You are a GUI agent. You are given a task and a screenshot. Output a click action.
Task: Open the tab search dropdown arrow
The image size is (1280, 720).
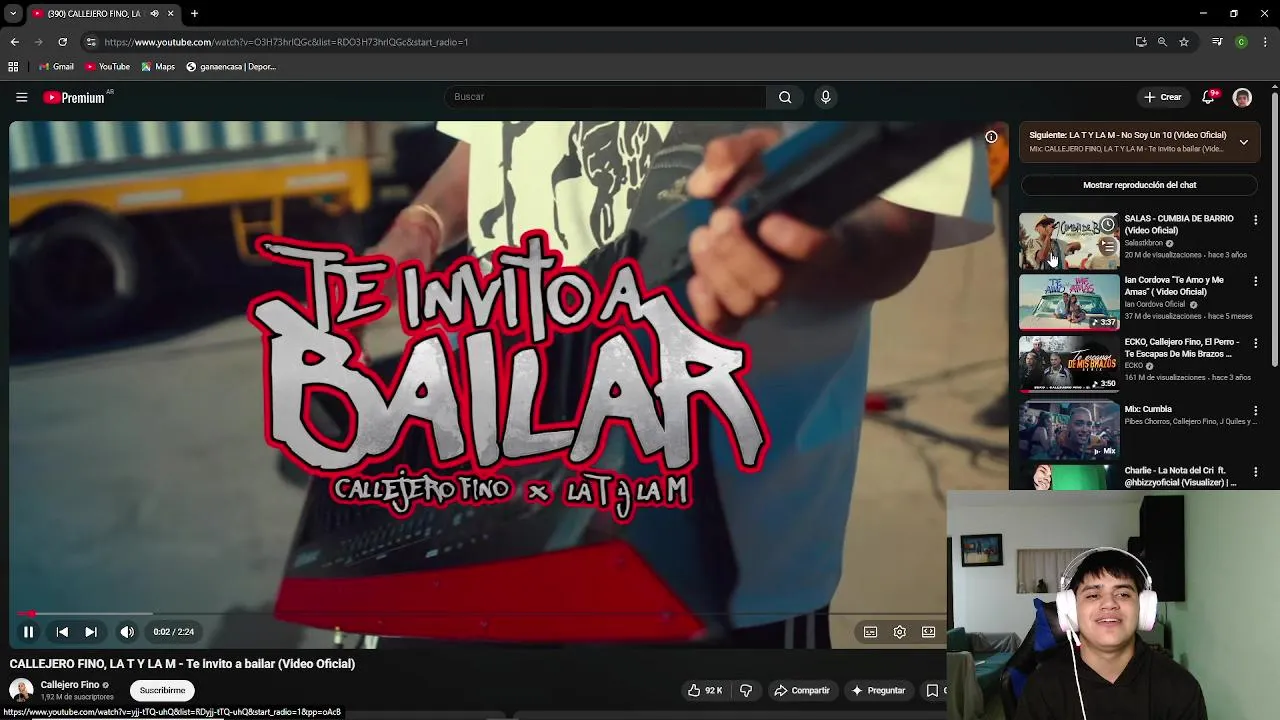tap(12, 14)
